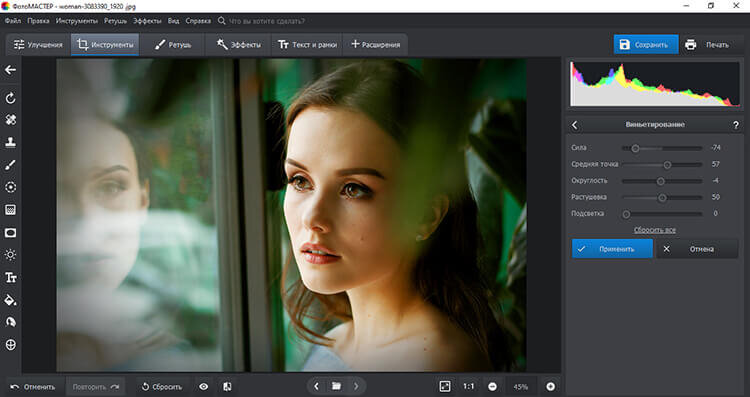Click the Сбросить все link
The width and height of the screenshot is (750, 397).
tap(655, 230)
